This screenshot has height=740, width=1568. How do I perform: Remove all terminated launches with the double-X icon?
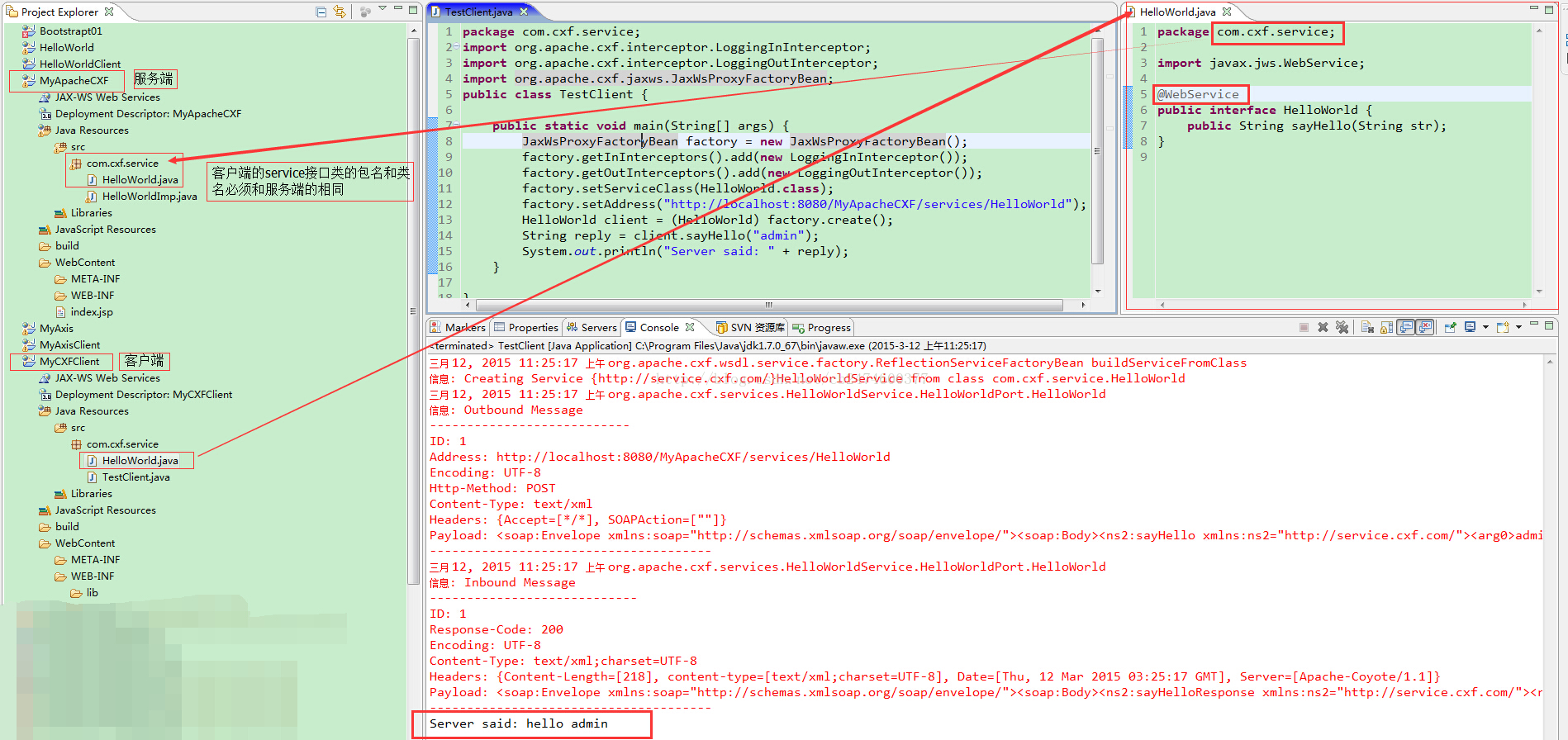click(1342, 328)
